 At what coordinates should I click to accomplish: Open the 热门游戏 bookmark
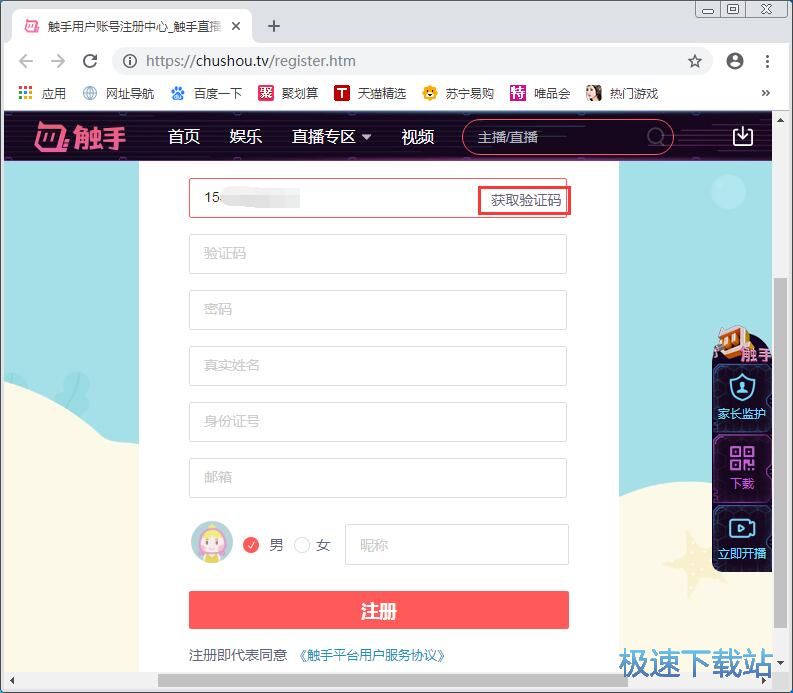pyautogui.click(x=622, y=94)
